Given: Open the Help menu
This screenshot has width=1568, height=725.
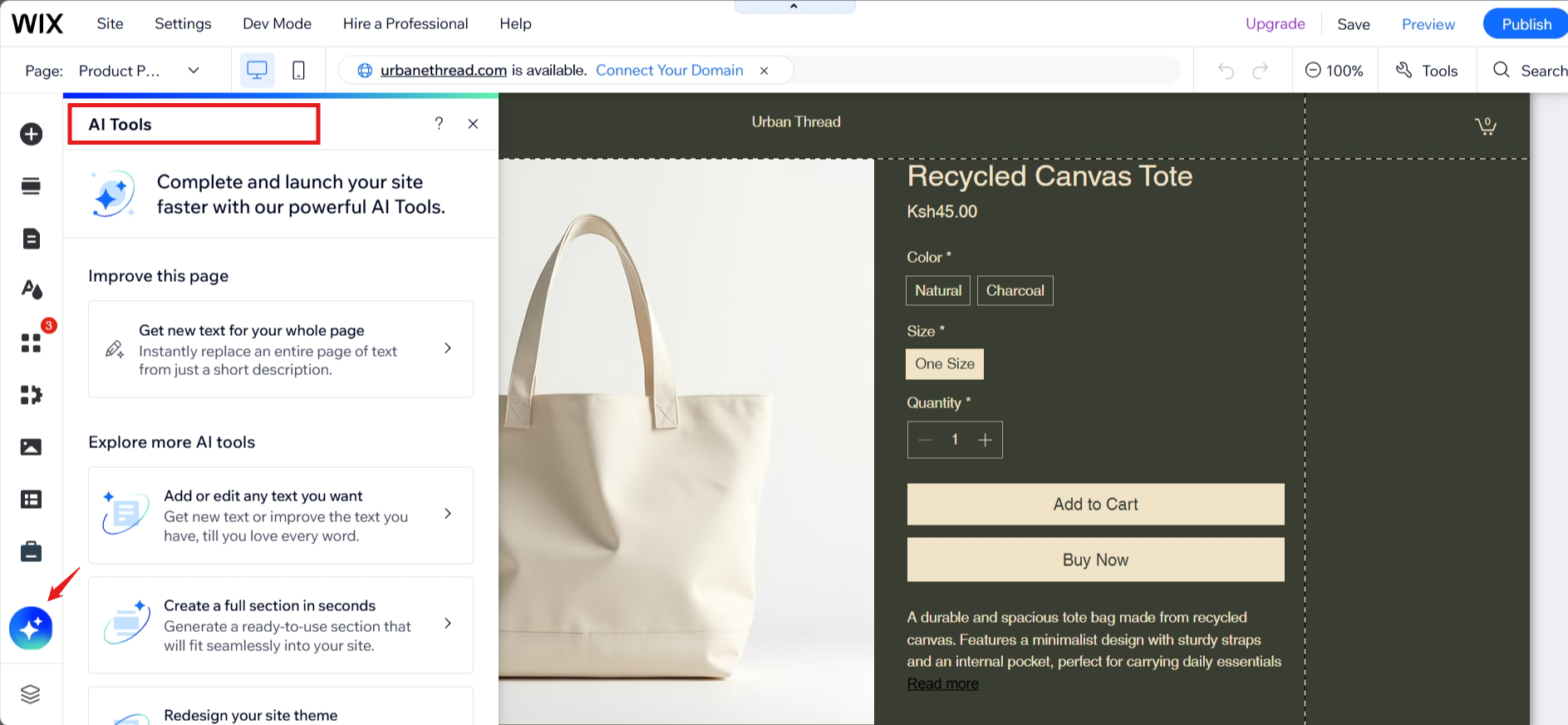Looking at the screenshot, I should pyautogui.click(x=515, y=23).
